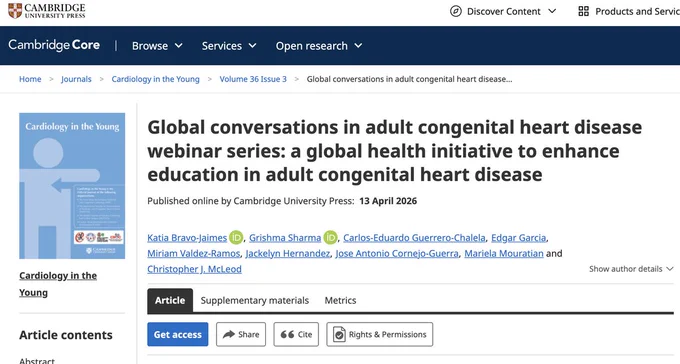Open author Katia Bravo-Jaimes link
This screenshot has height=364, width=680.
coord(187,238)
